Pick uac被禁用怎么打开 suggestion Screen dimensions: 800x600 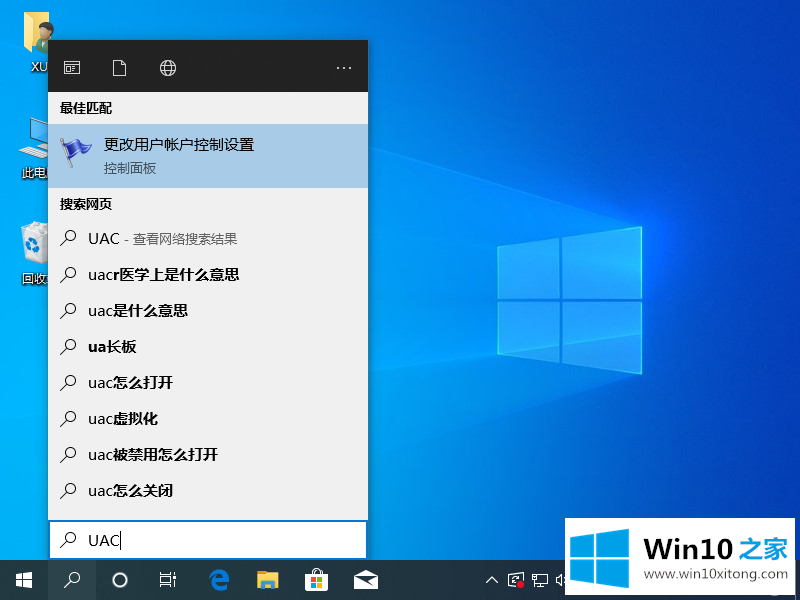[x=208, y=454]
